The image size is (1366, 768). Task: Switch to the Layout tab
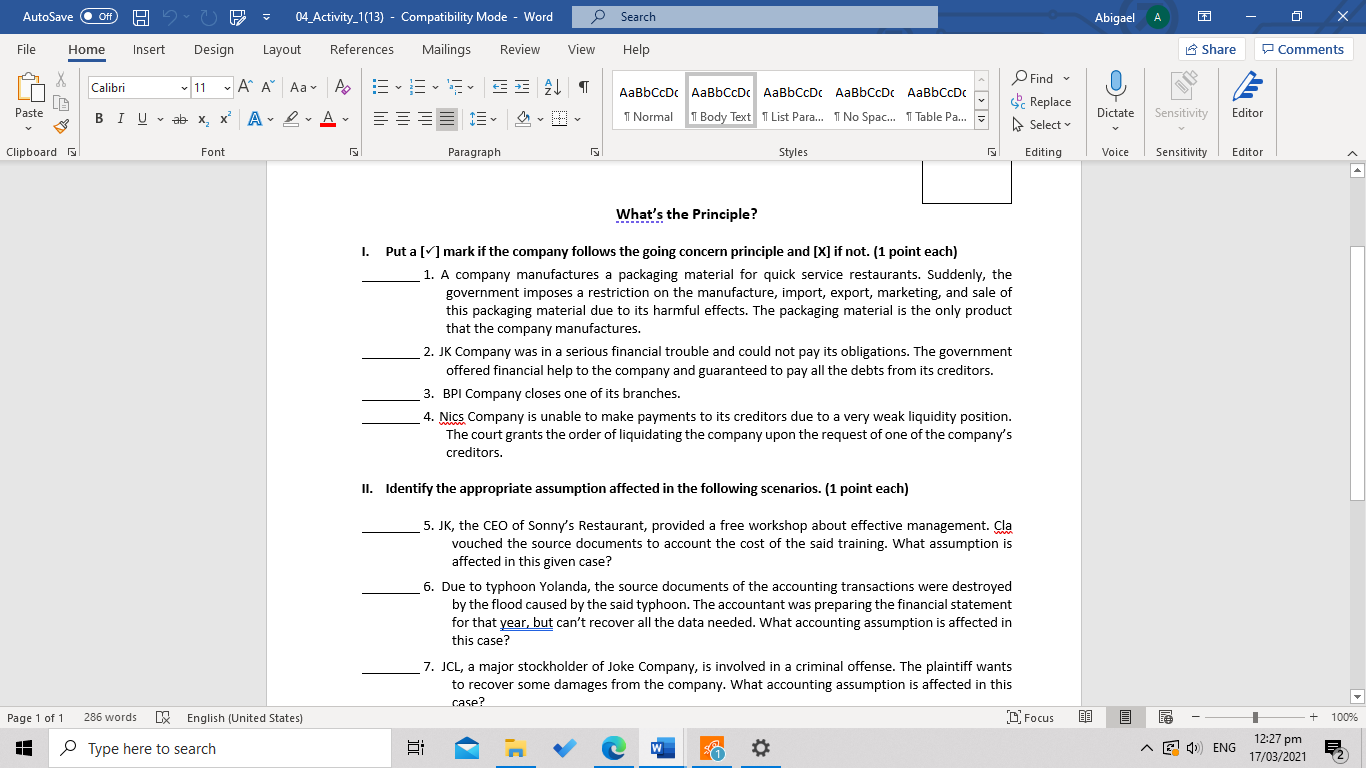(x=282, y=49)
